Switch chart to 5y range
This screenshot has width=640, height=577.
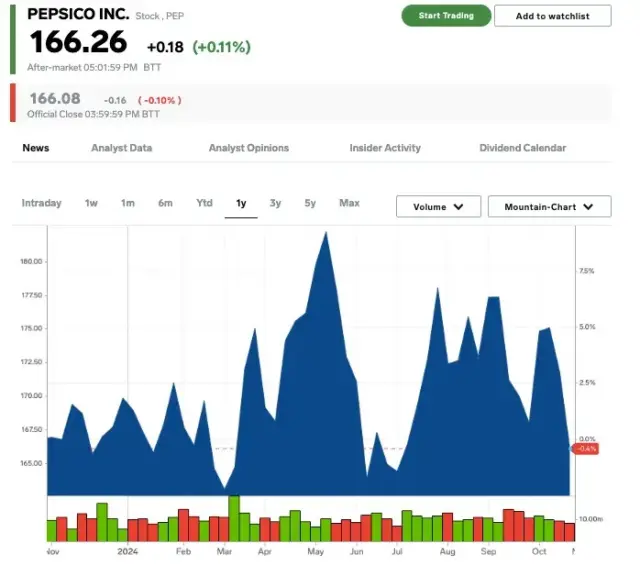click(x=310, y=203)
